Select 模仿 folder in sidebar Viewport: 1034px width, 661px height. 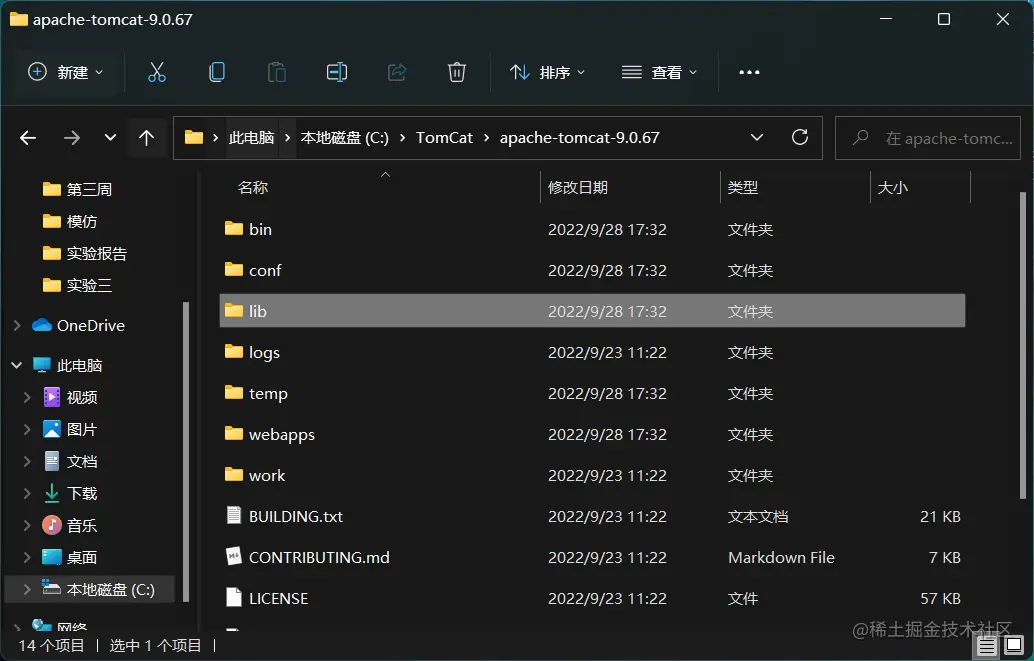pos(71,221)
